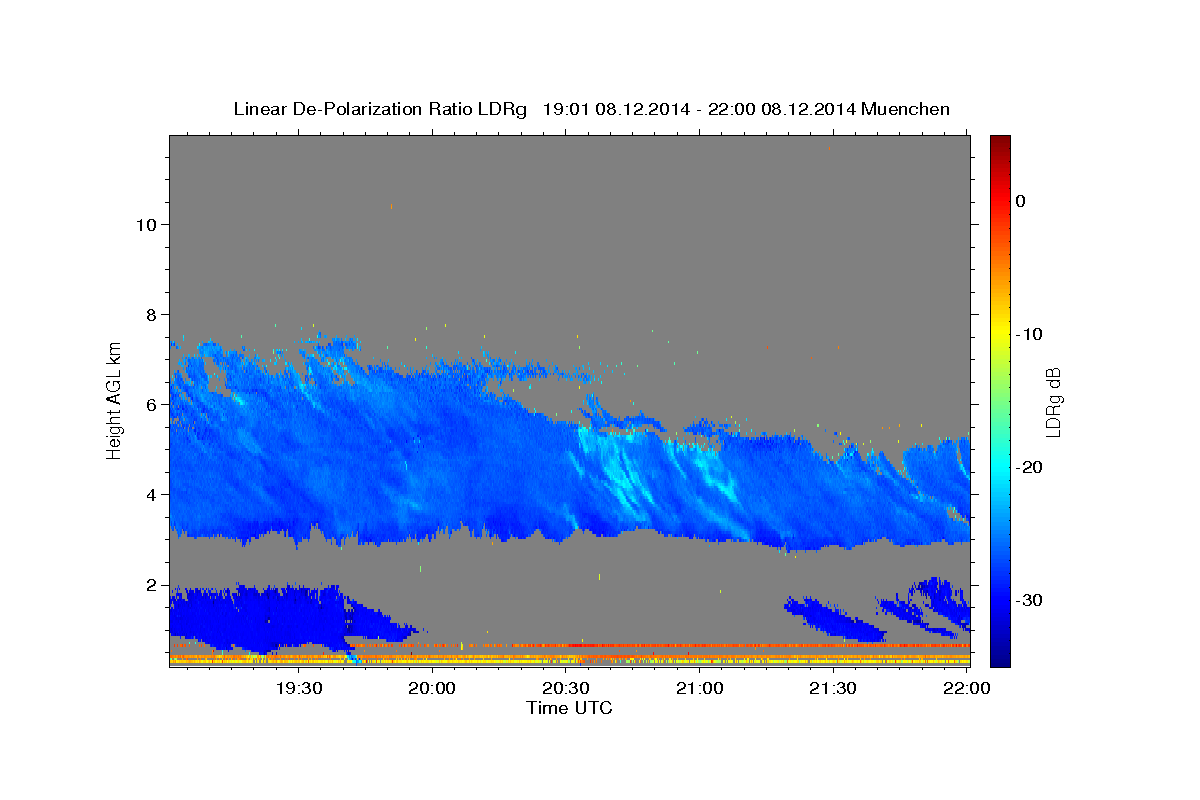Click the dark red top of colorbar
This screenshot has width=1200, height=800.
click(x=1000, y=145)
